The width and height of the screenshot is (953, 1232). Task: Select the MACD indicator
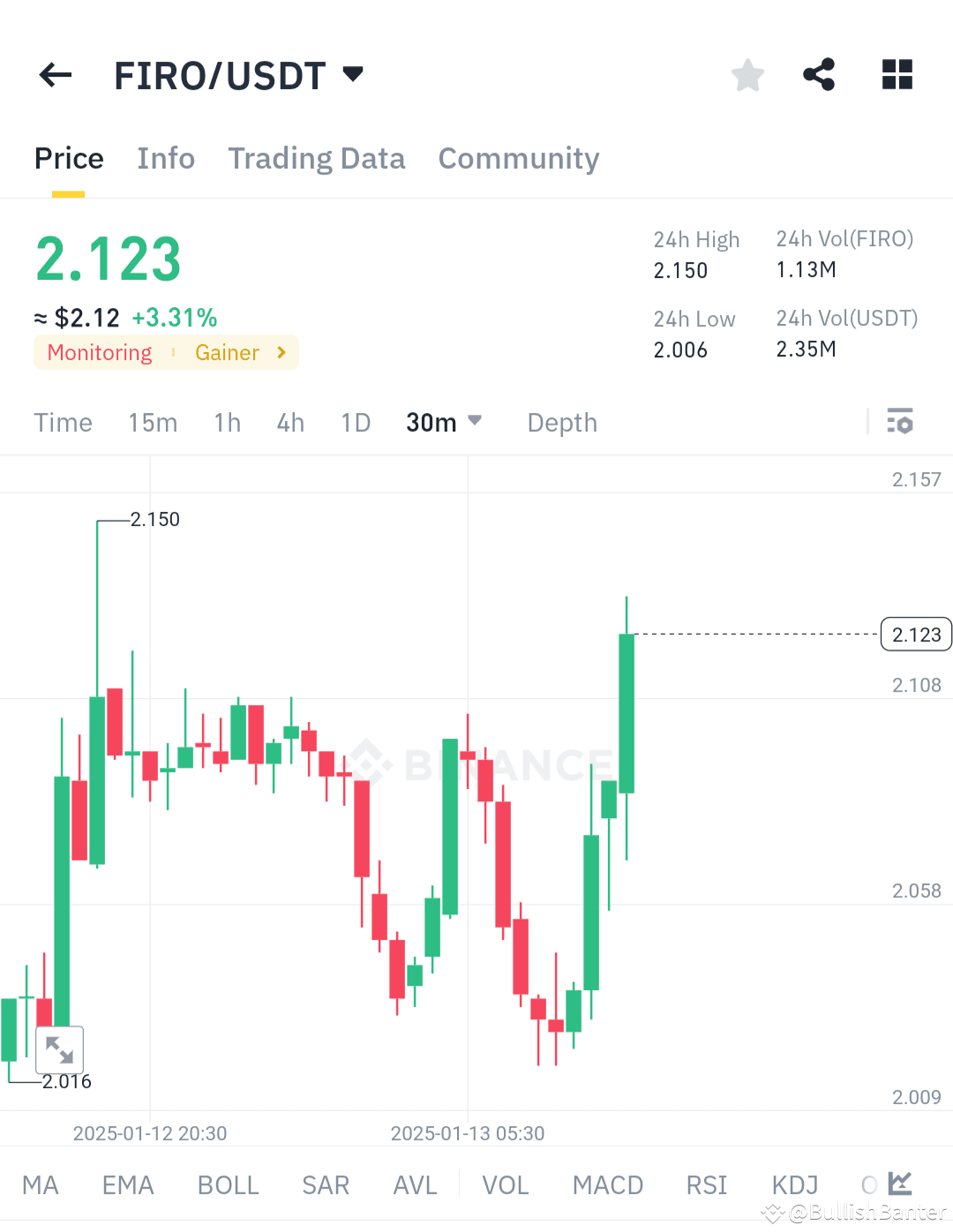[607, 1185]
